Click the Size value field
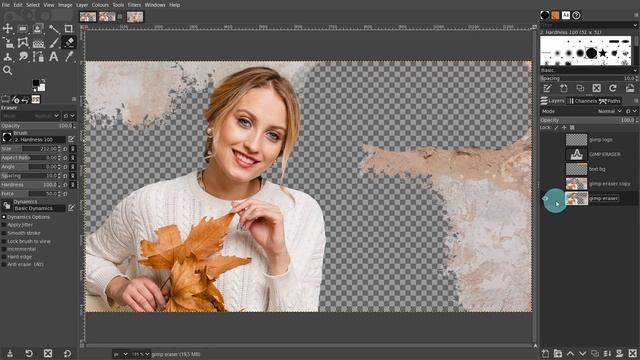Viewport: 640px width, 360px height. (x=31, y=149)
